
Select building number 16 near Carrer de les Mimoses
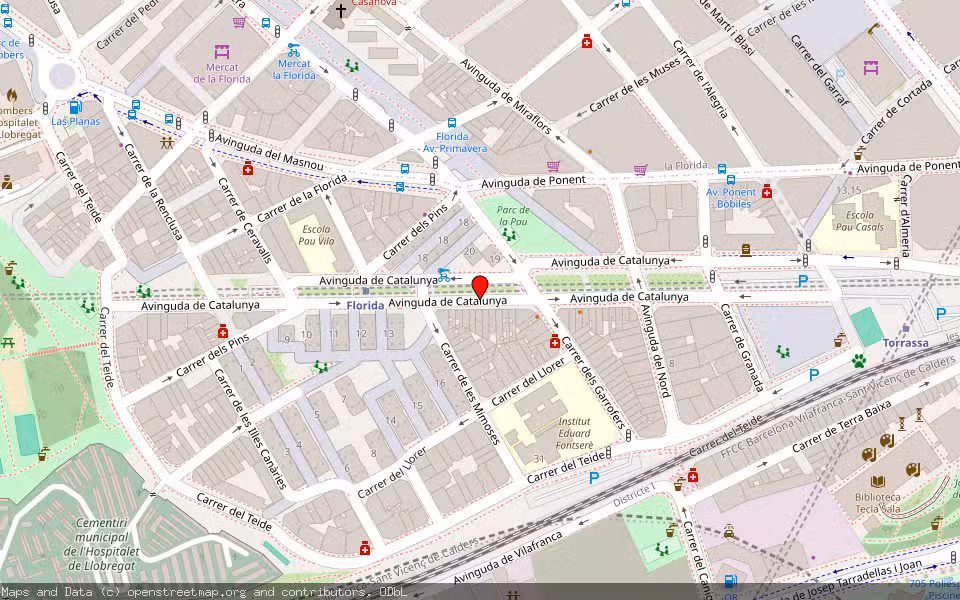click(x=440, y=383)
